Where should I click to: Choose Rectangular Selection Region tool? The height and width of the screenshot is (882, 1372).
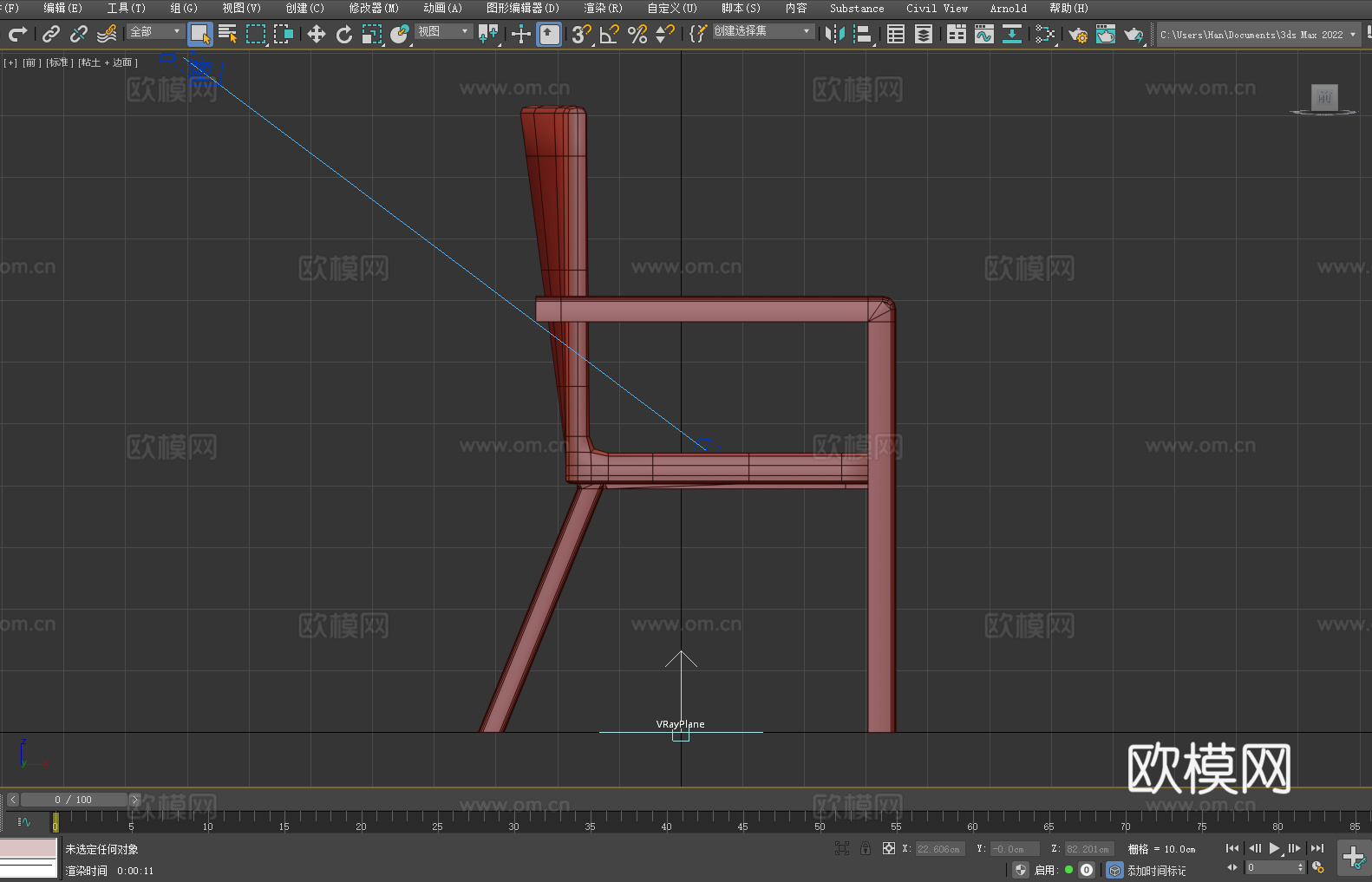(x=256, y=34)
